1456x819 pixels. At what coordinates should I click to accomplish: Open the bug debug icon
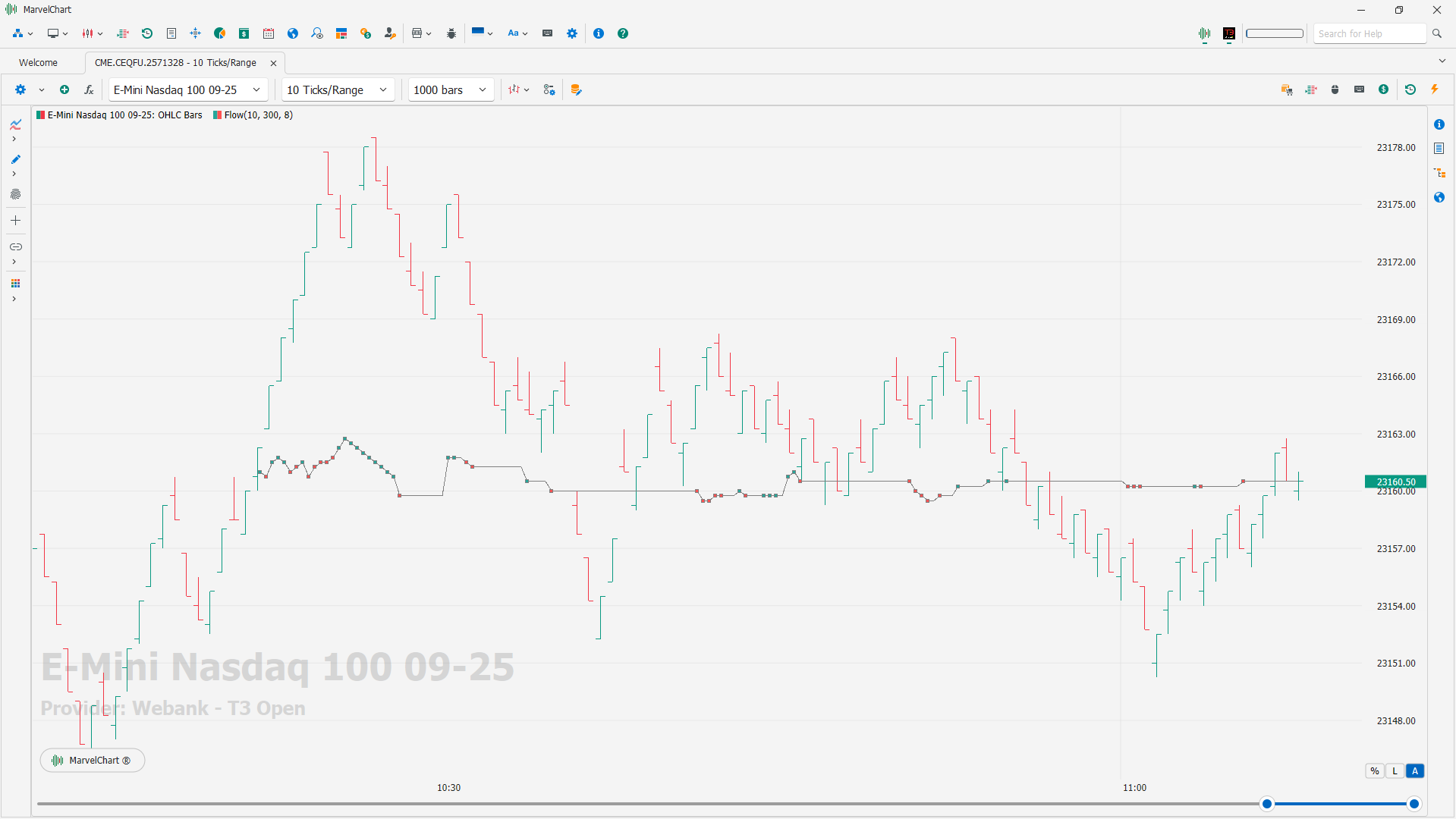(451, 33)
